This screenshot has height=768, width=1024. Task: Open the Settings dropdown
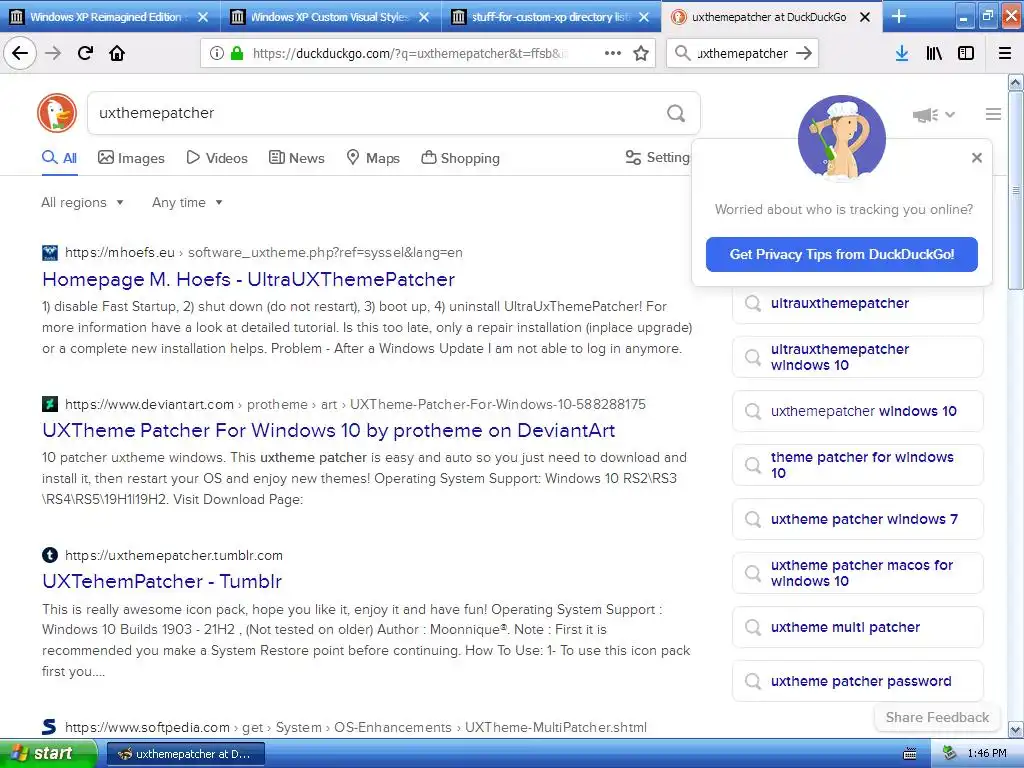[x=658, y=157]
